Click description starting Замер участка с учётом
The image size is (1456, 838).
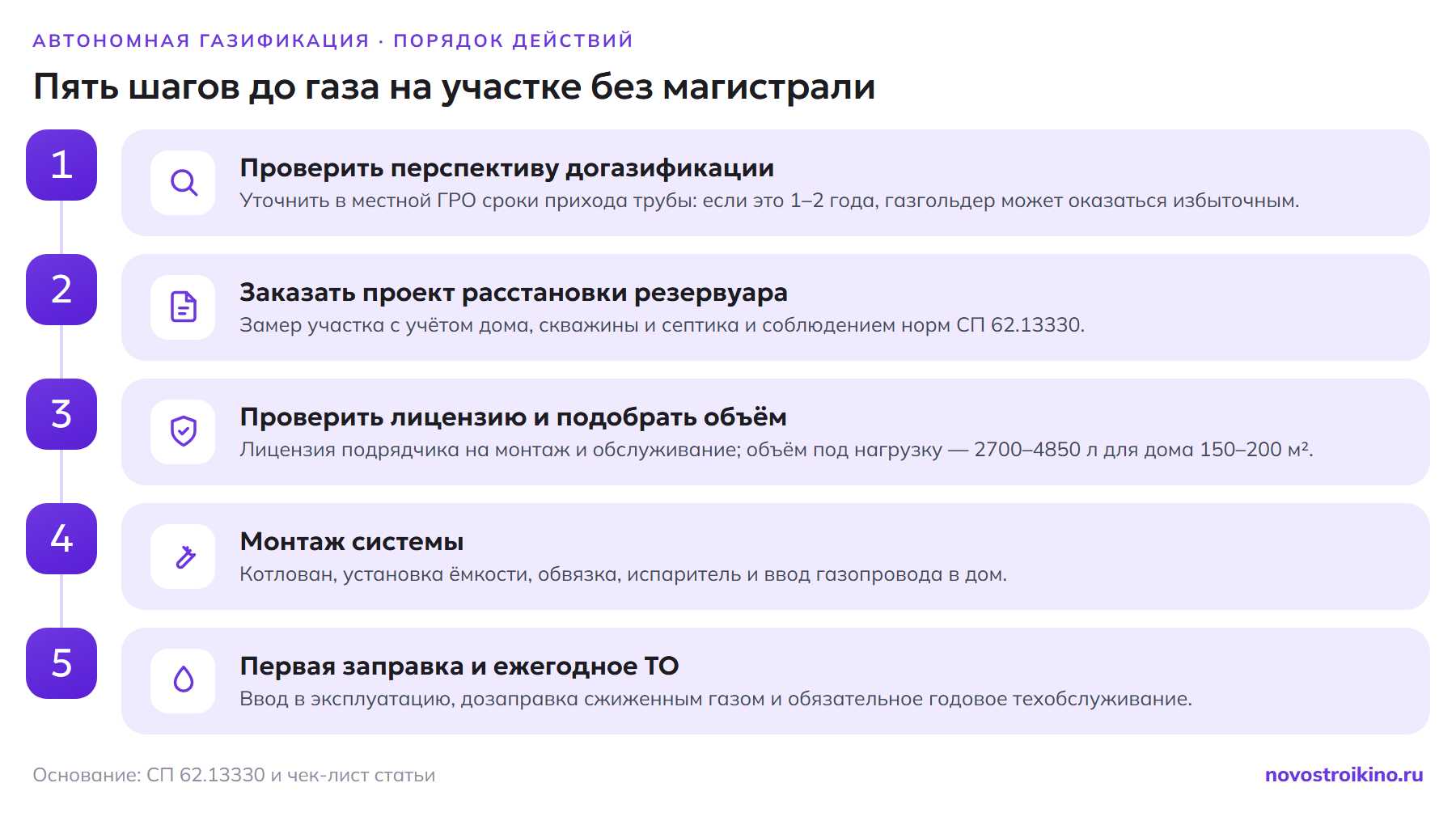coord(662,325)
